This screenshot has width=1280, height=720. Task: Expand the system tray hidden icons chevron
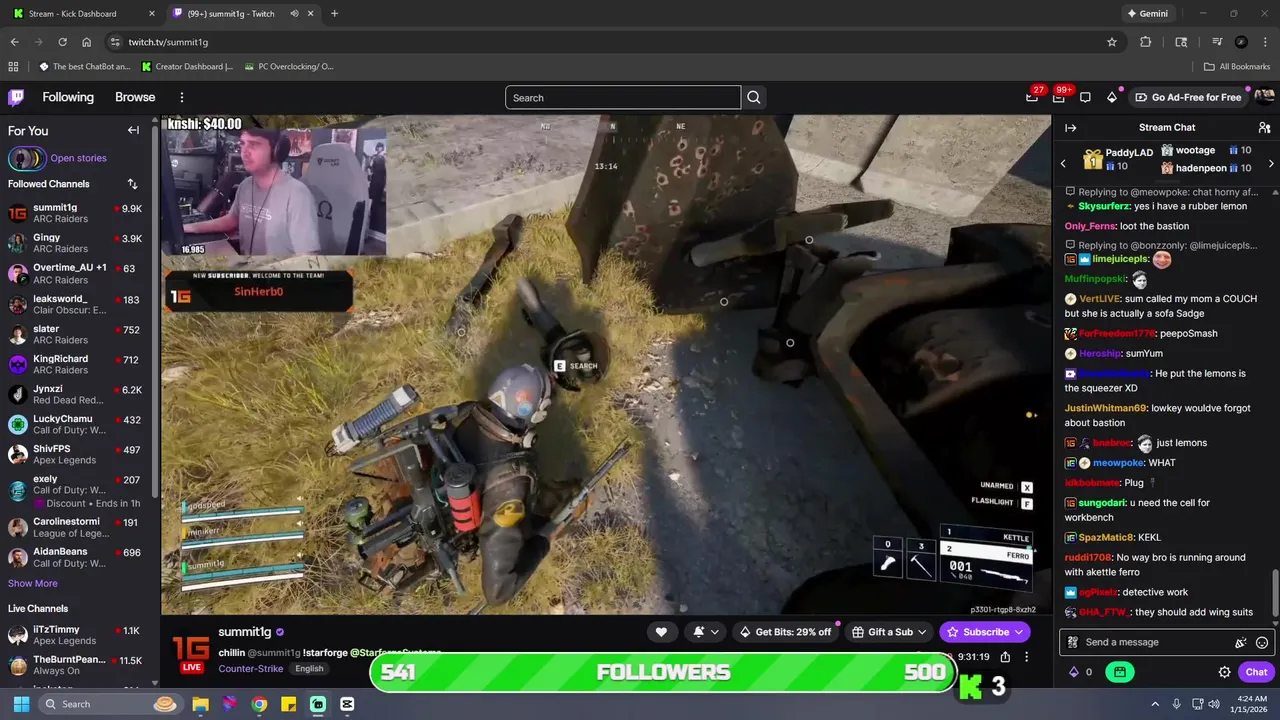pyautogui.click(x=1155, y=704)
